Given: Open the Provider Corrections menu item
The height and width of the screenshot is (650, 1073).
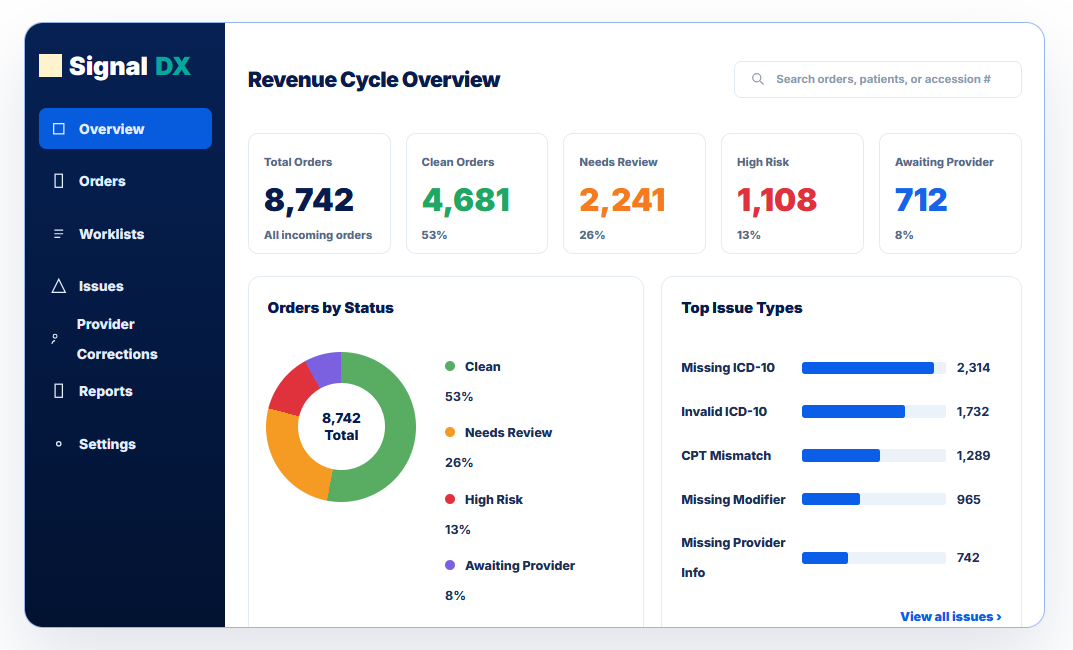Looking at the screenshot, I should pyautogui.click(x=125, y=339).
